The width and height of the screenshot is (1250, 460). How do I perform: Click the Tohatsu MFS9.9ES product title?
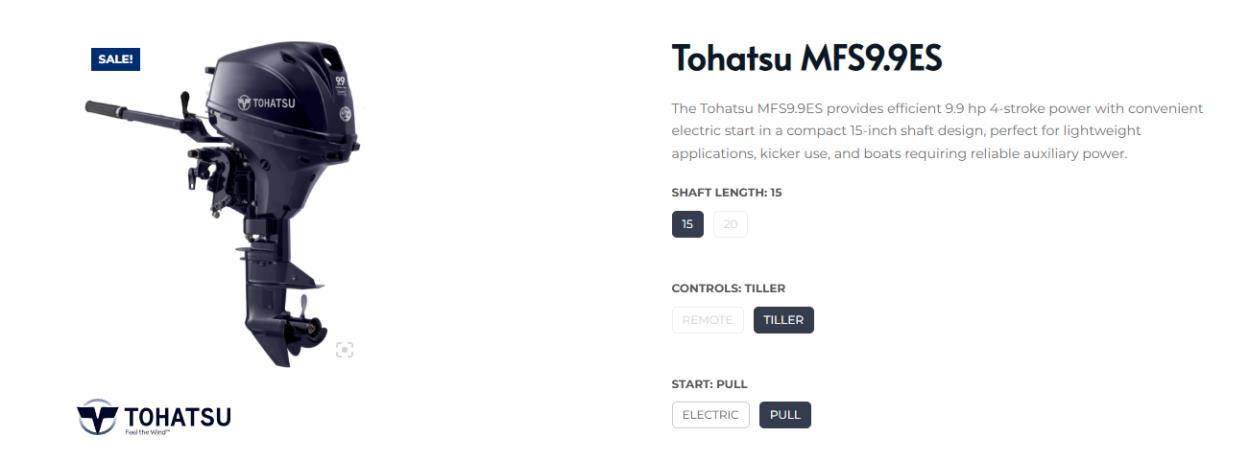click(807, 60)
